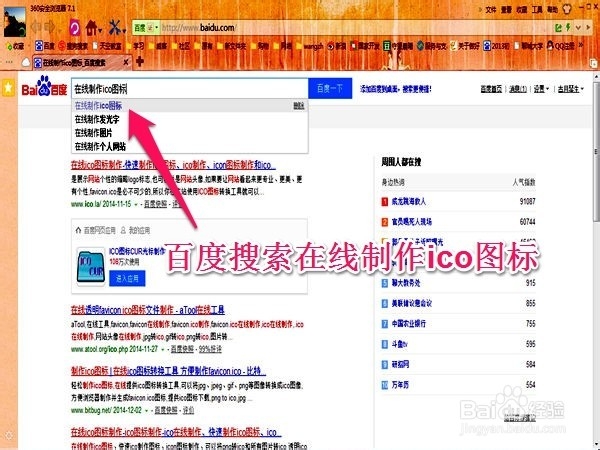Click the 添加百度到桌面 link

point(396,89)
